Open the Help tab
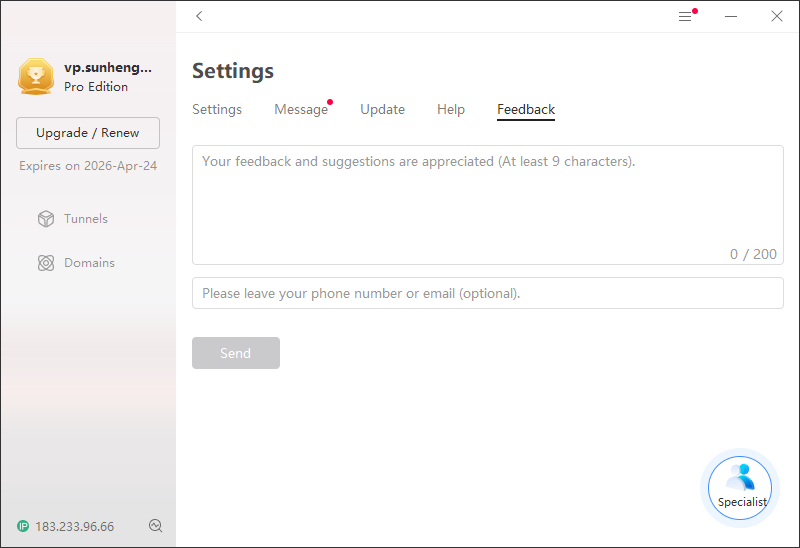Image resolution: width=800 pixels, height=548 pixels. tap(451, 110)
